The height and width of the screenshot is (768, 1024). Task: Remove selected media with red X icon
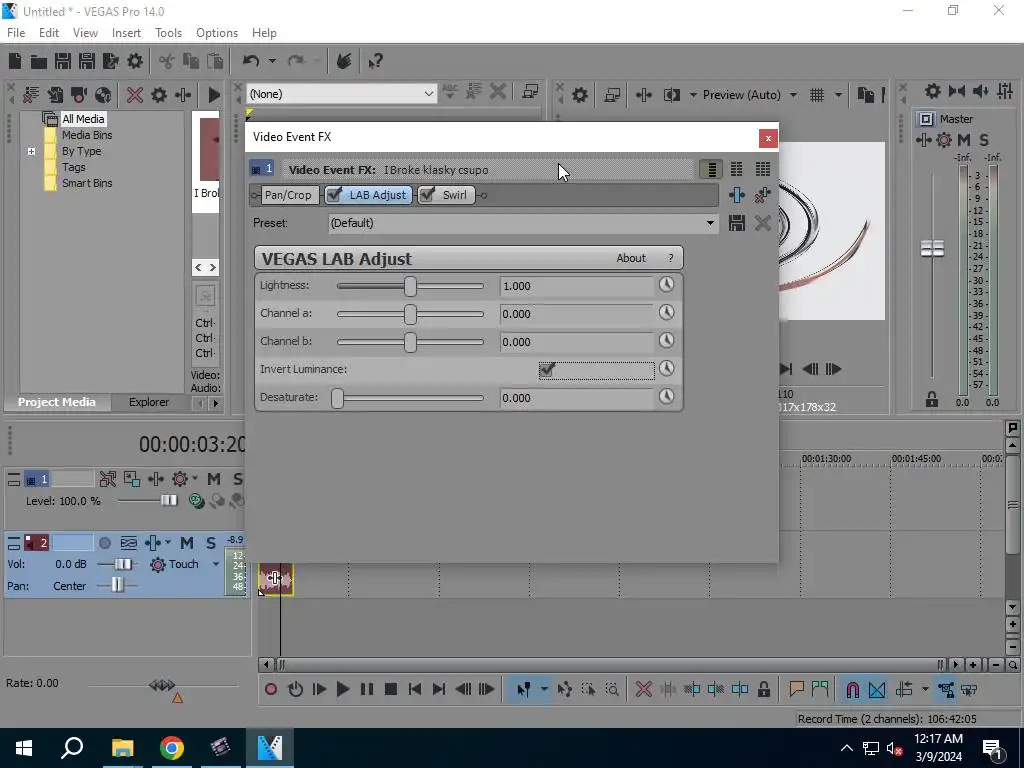tap(135, 95)
